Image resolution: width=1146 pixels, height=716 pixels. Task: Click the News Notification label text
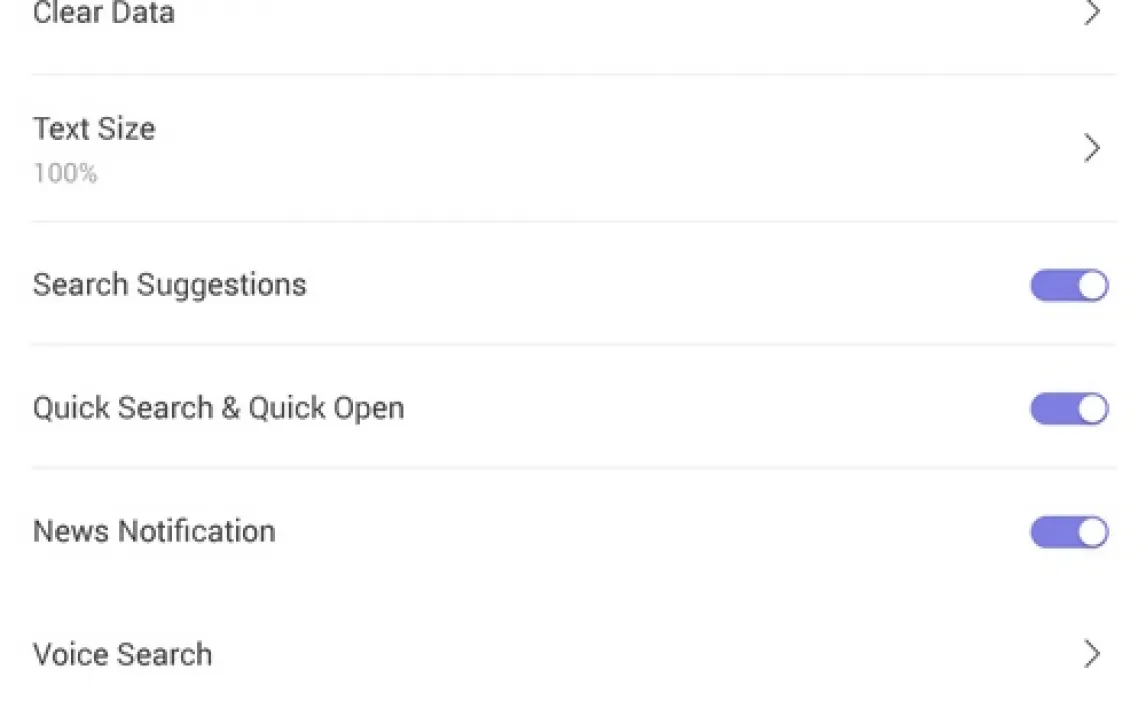point(154,531)
